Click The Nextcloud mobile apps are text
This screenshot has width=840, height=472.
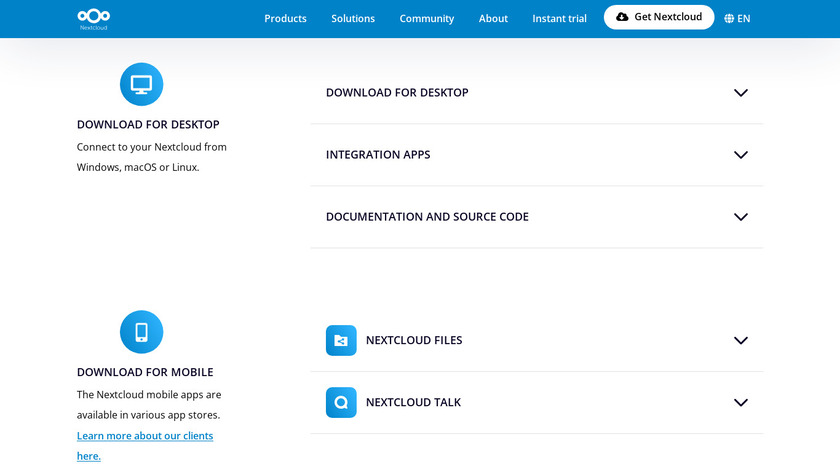click(x=149, y=395)
